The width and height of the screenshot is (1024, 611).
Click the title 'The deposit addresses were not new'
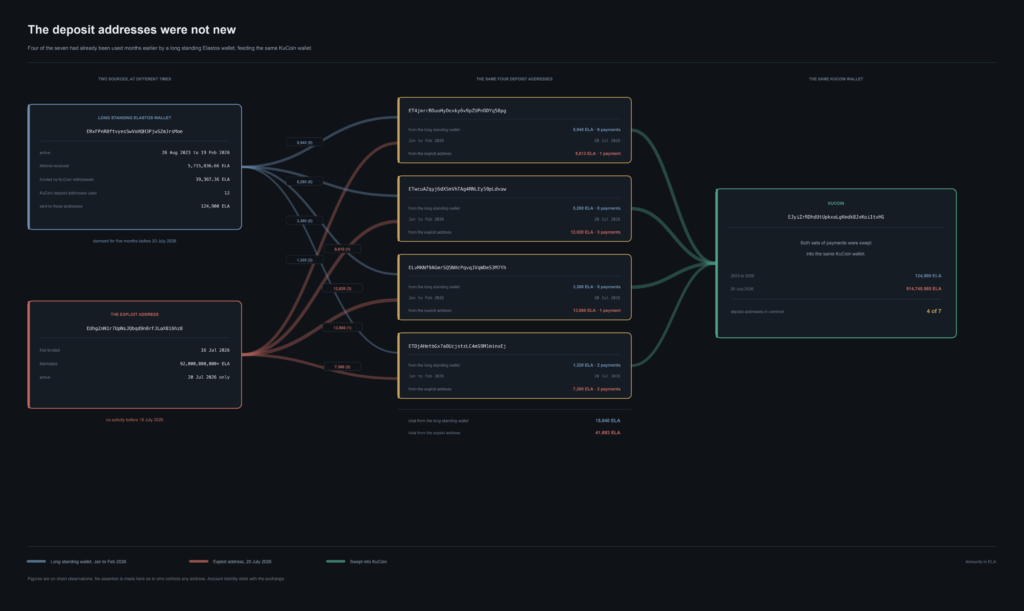[x=131, y=29]
